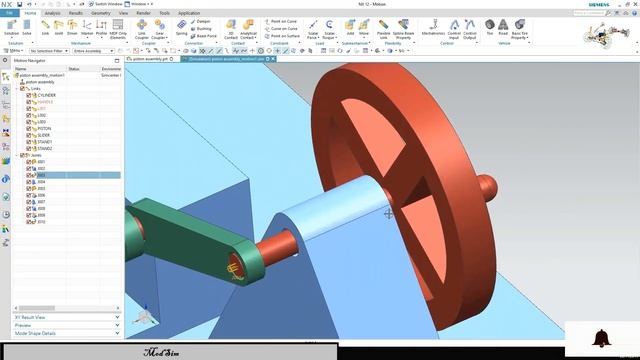Click the Switch Window button

(x=105, y=4)
